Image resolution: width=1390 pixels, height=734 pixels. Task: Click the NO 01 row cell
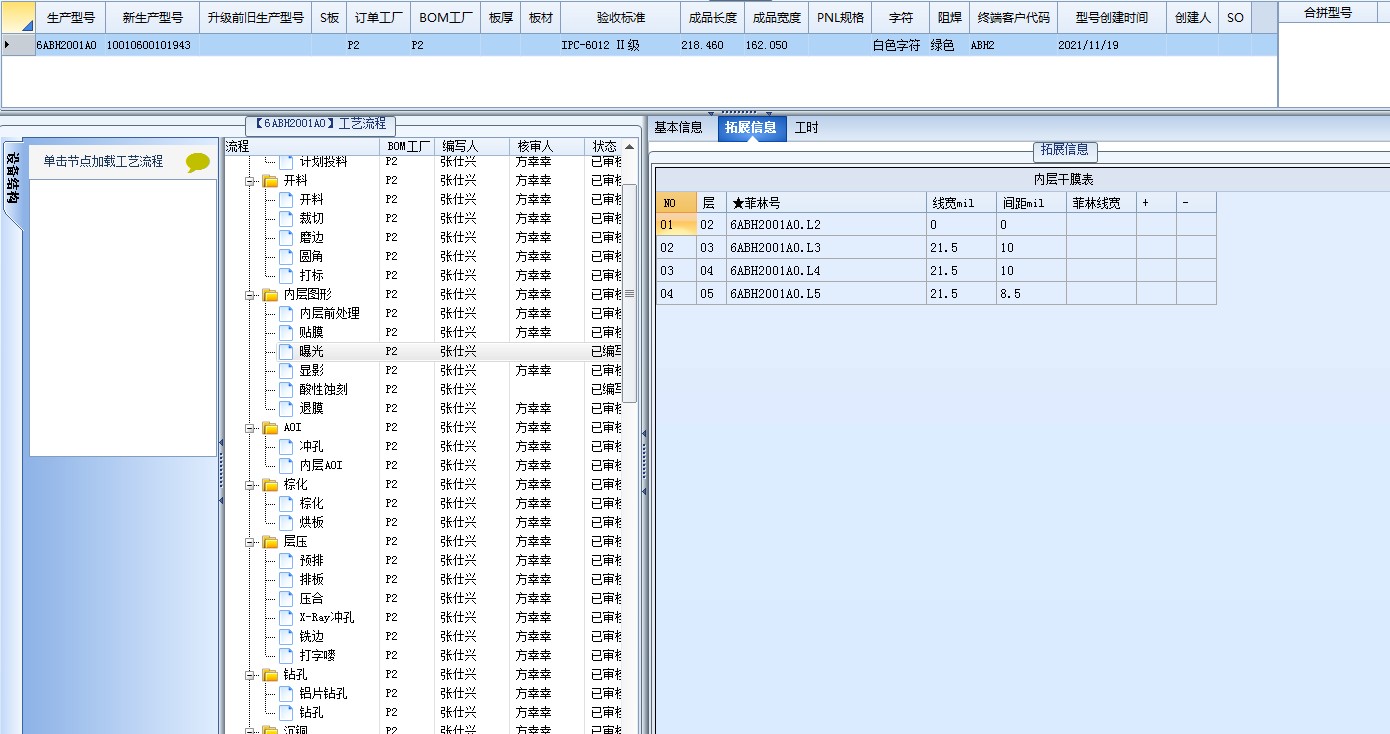click(x=676, y=225)
